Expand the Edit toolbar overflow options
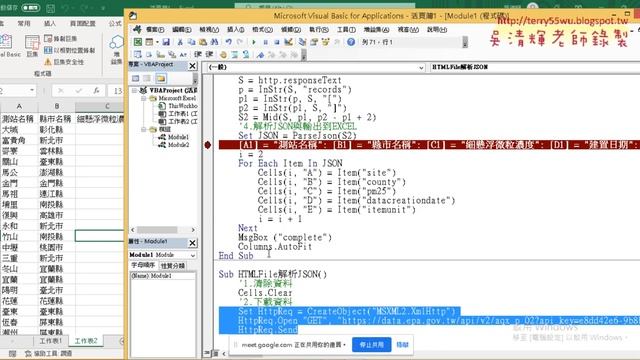 click(x=304, y=55)
